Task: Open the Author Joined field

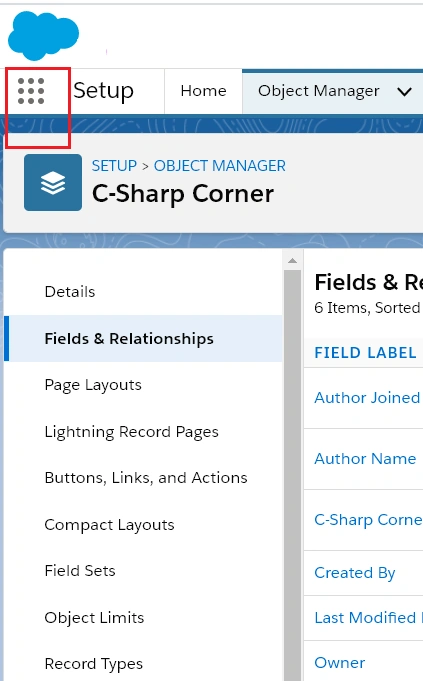Action: [x=367, y=398]
